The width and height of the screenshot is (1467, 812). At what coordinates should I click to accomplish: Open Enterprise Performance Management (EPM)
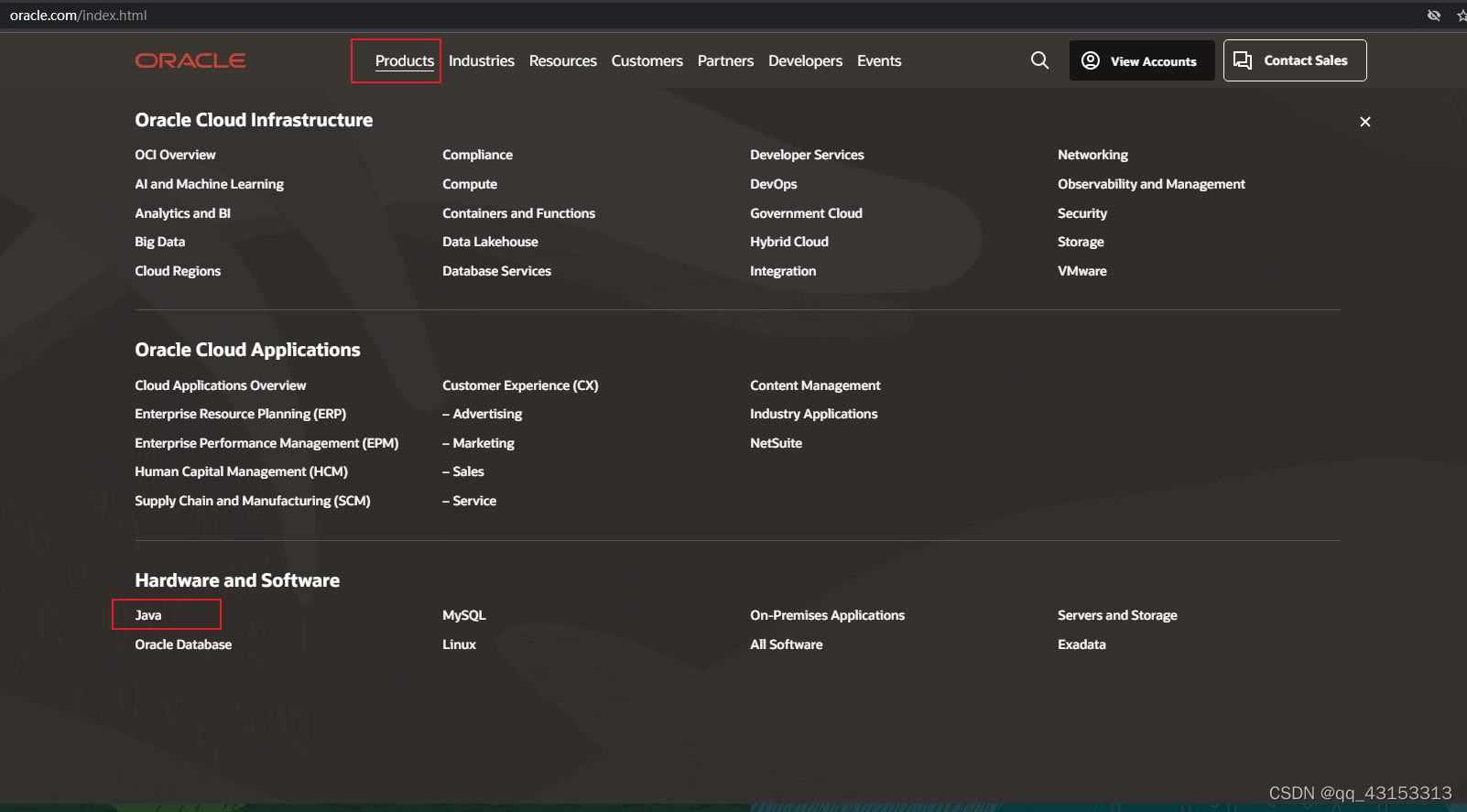(266, 443)
